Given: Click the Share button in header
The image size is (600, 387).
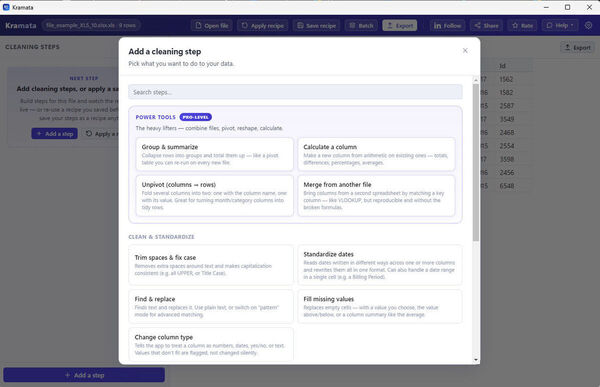Looking at the screenshot, I should pos(486,26).
